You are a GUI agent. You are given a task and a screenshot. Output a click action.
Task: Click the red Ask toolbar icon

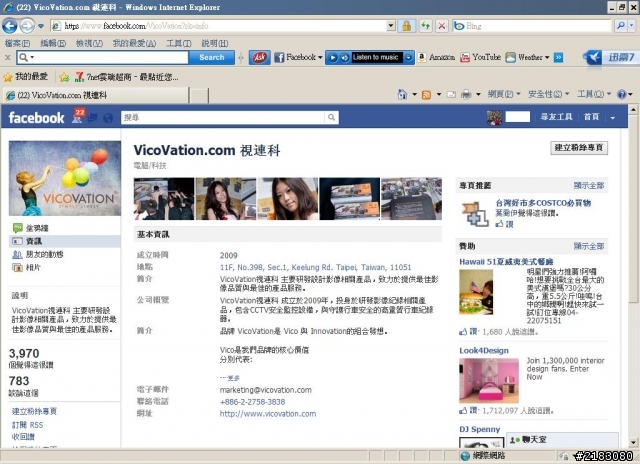(260, 58)
